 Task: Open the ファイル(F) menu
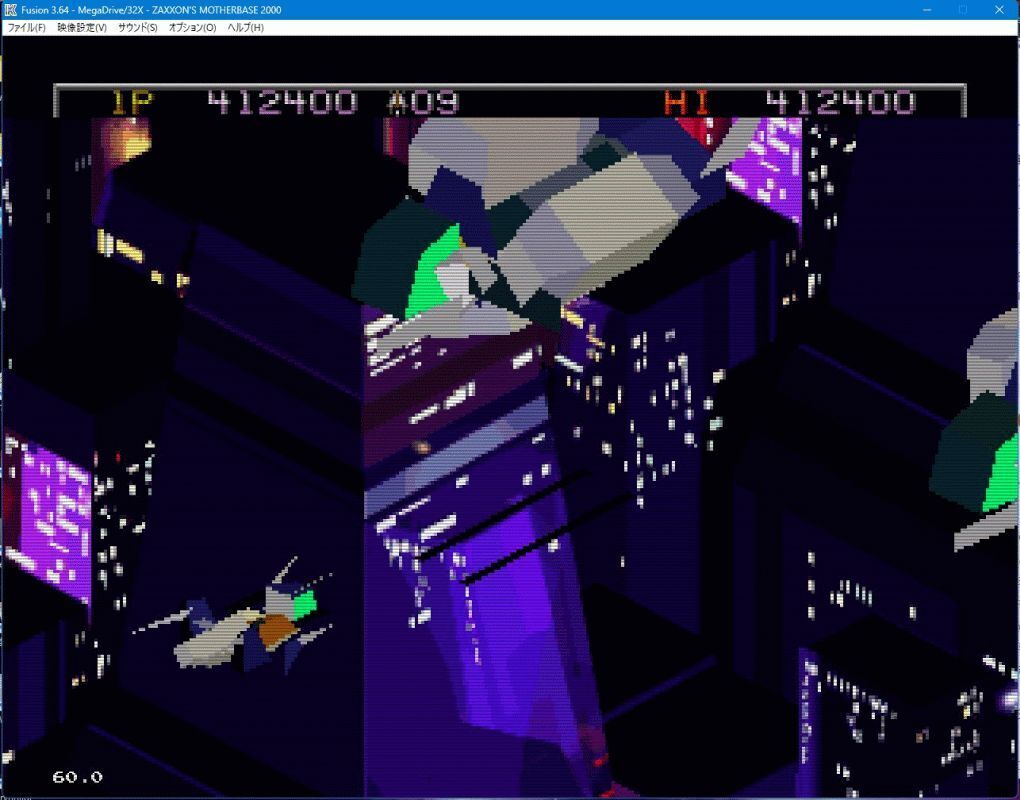click(x=26, y=27)
